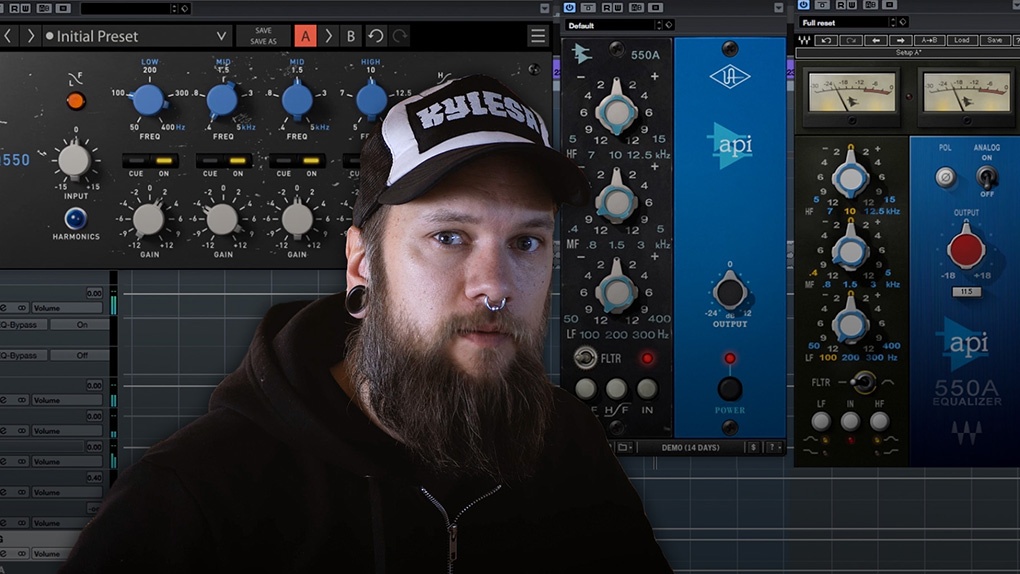The height and width of the screenshot is (574, 1020).
Task: Click Save in Waves toolbar
Action: click(x=995, y=40)
